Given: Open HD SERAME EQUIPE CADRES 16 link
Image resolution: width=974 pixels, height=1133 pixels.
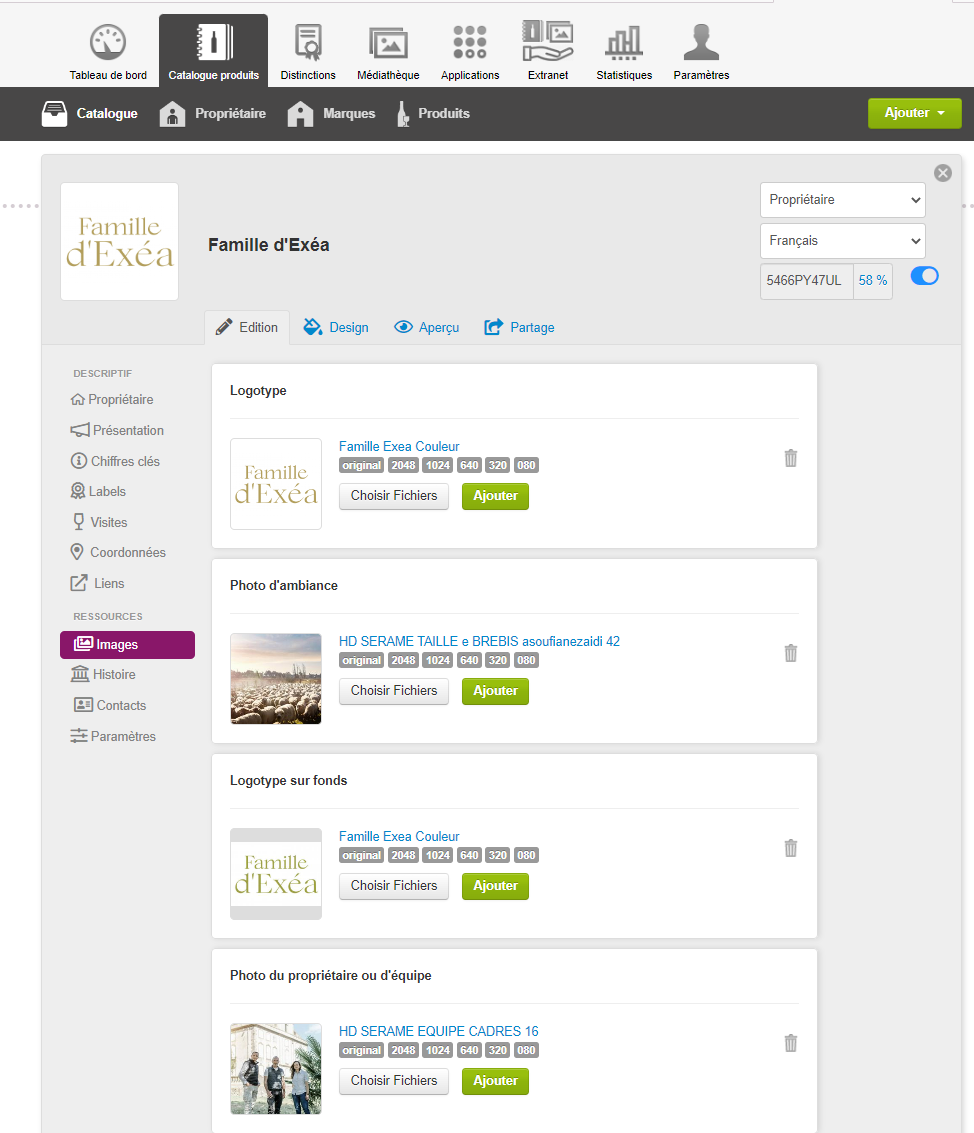Looking at the screenshot, I should [x=439, y=1032].
